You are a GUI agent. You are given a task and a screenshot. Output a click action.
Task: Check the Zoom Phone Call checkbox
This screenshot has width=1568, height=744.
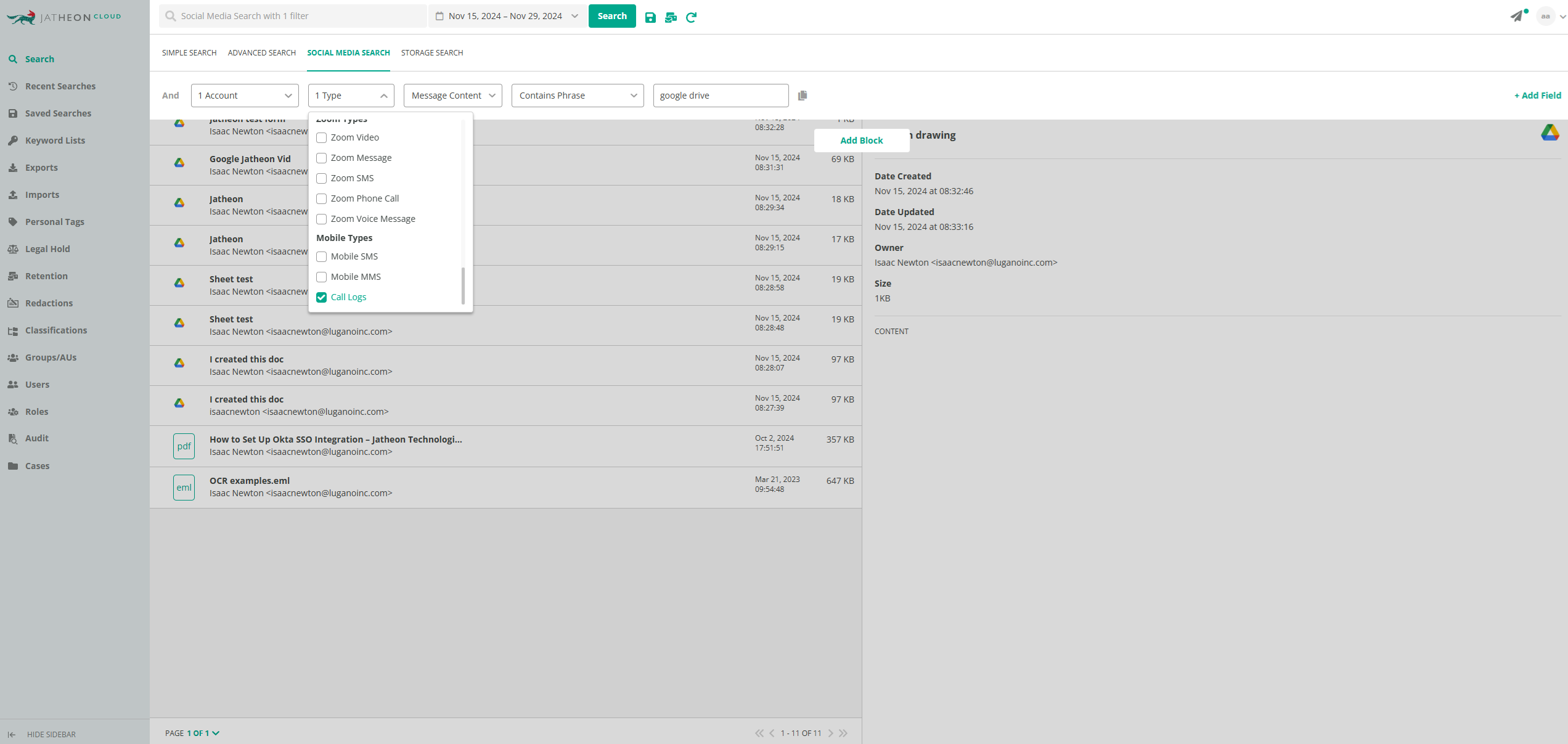pyautogui.click(x=321, y=198)
